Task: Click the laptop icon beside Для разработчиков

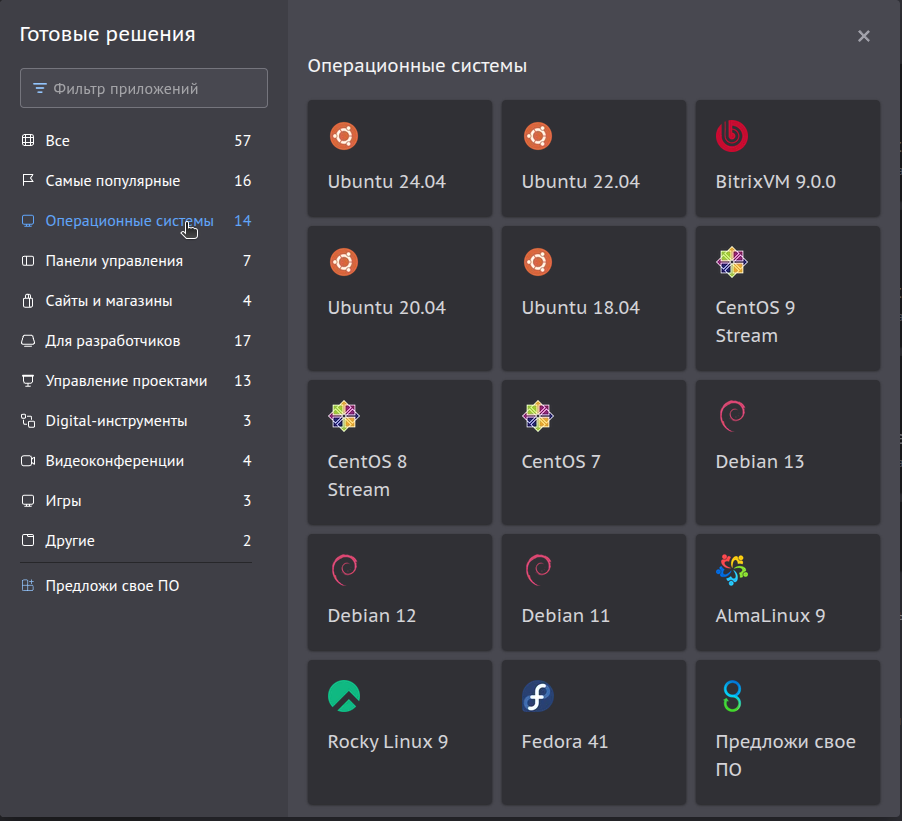Action: tap(28, 341)
